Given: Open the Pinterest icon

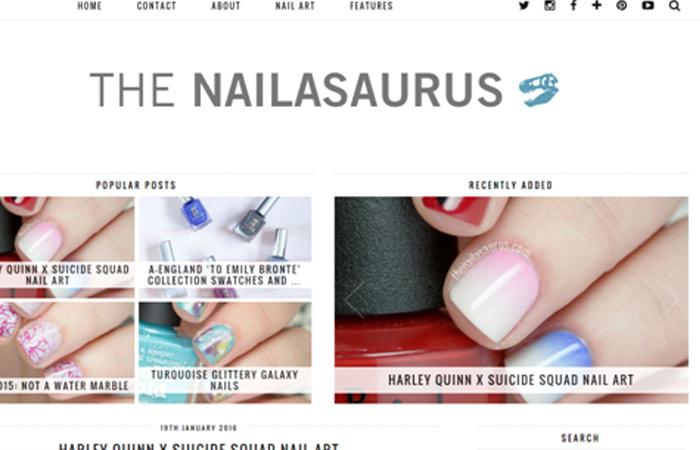Looking at the screenshot, I should [621, 5].
